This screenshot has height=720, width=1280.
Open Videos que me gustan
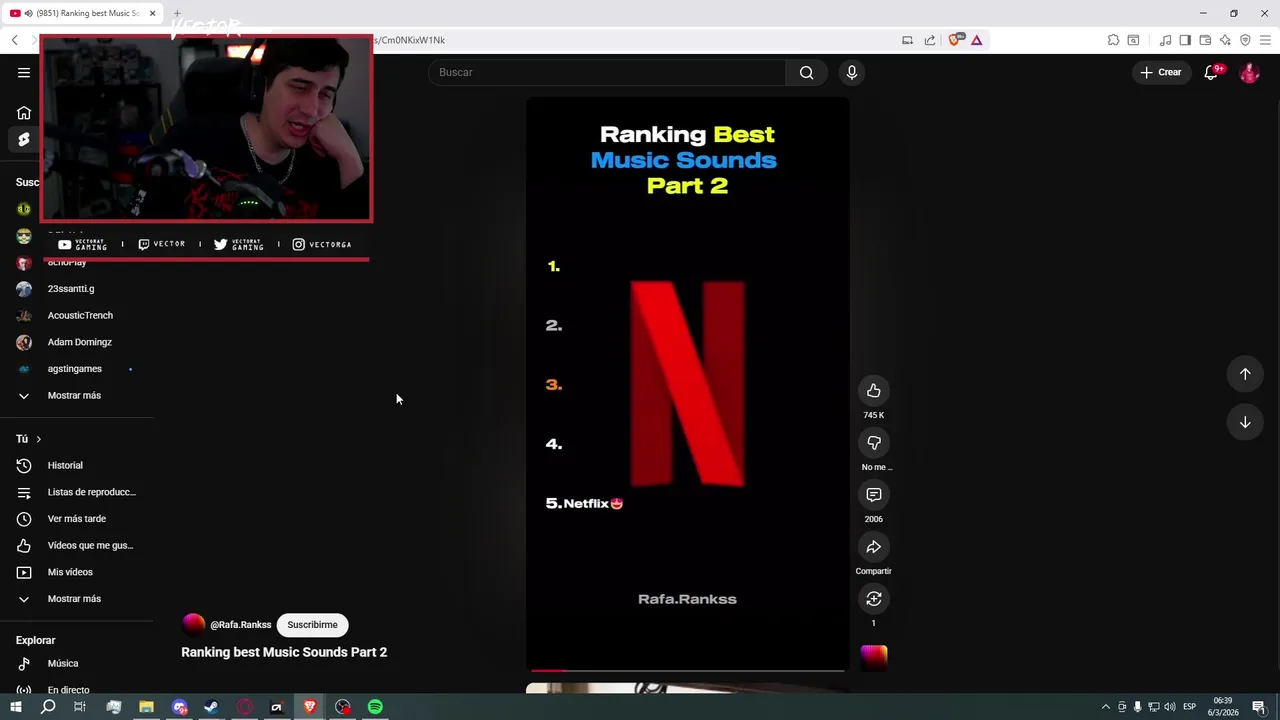(77, 545)
